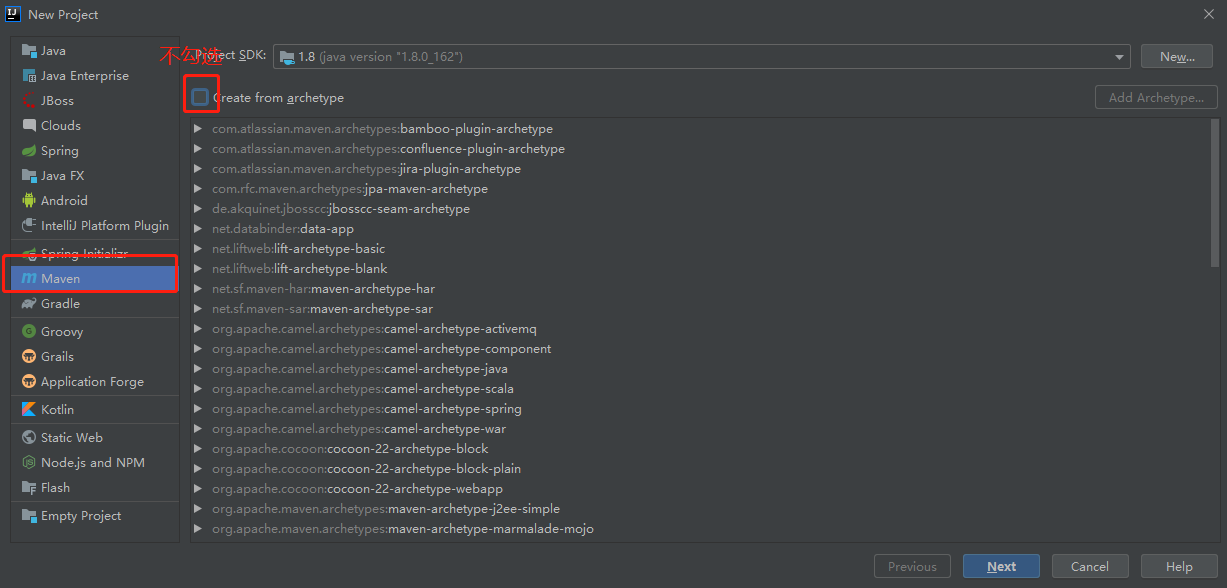Select cocoon-22-archetype-block row

pyautogui.click(x=700, y=449)
